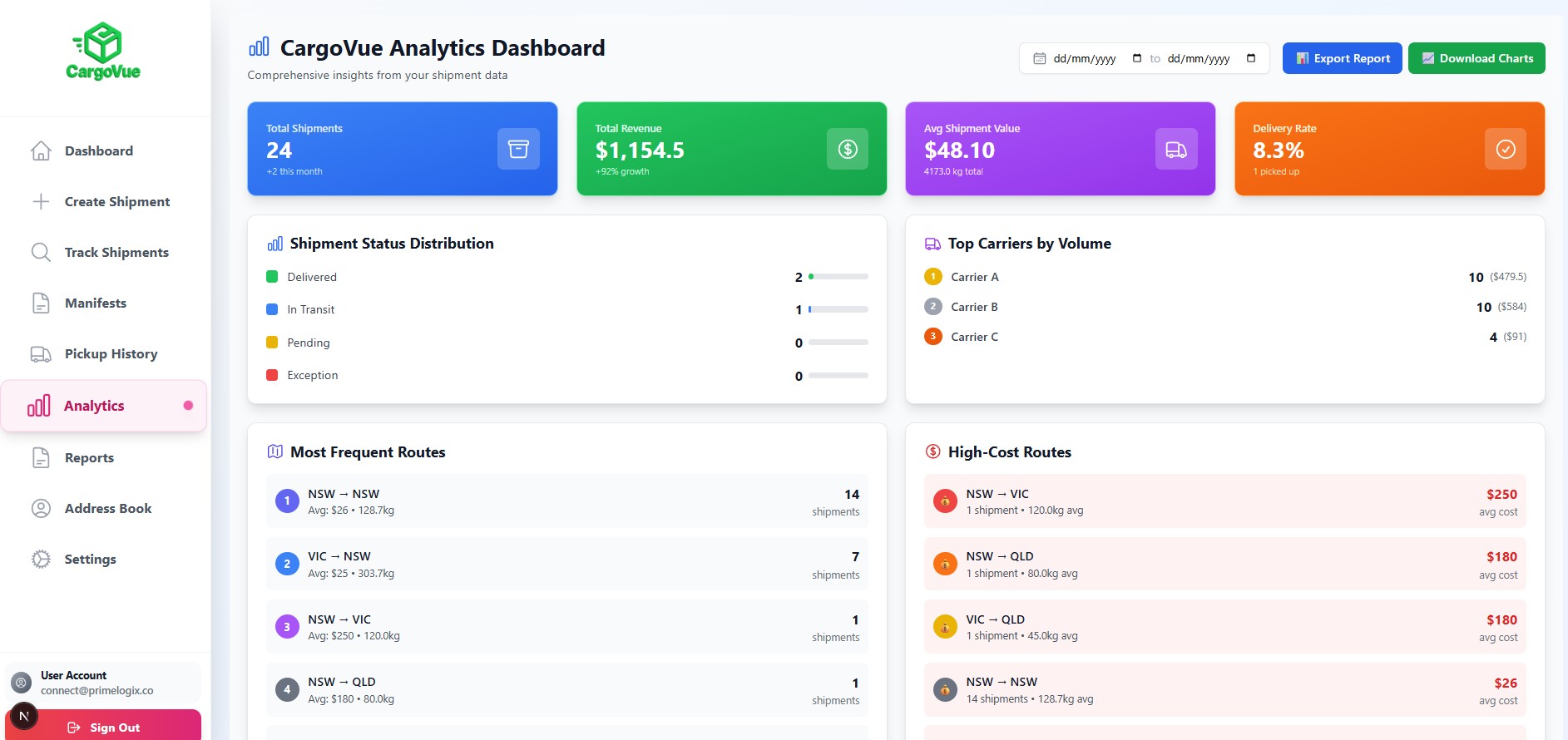1568x740 pixels.
Task: Click the Shipment Status Distribution chart icon
Action: pos(275,244)
